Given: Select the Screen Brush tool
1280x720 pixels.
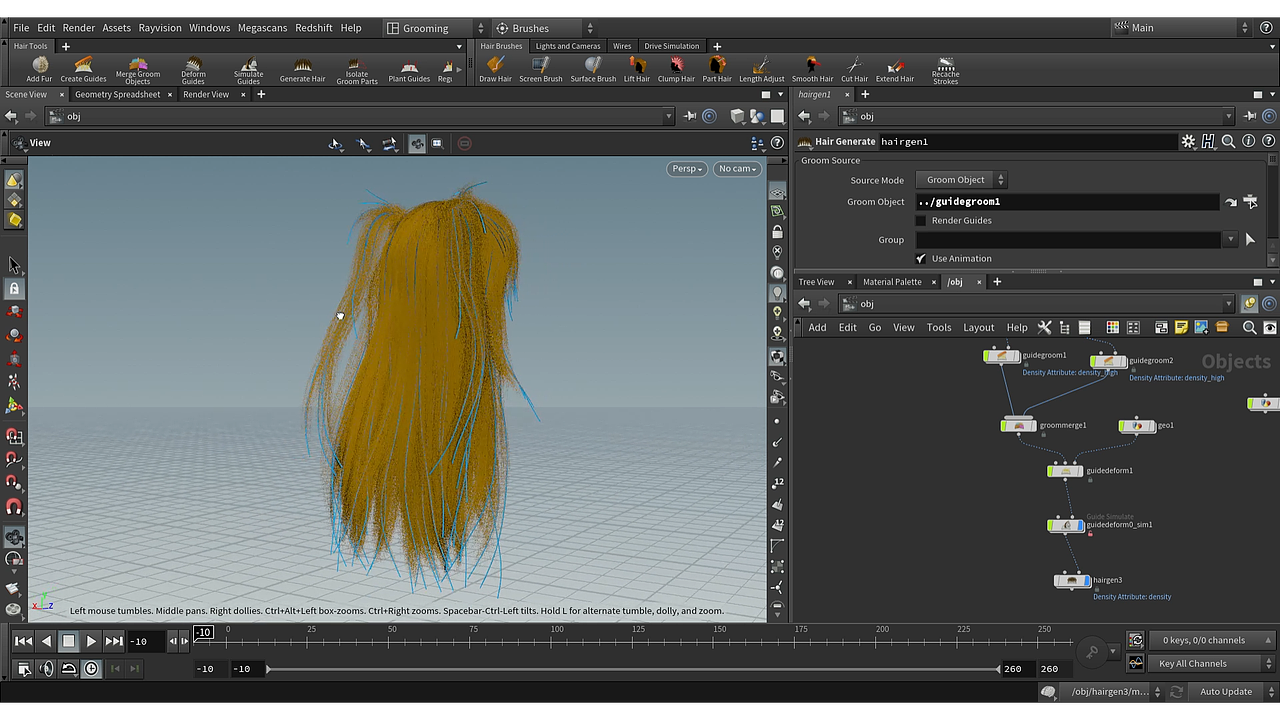Looking at the screenshot, I should pyautogui.click(x=540, y=69).
